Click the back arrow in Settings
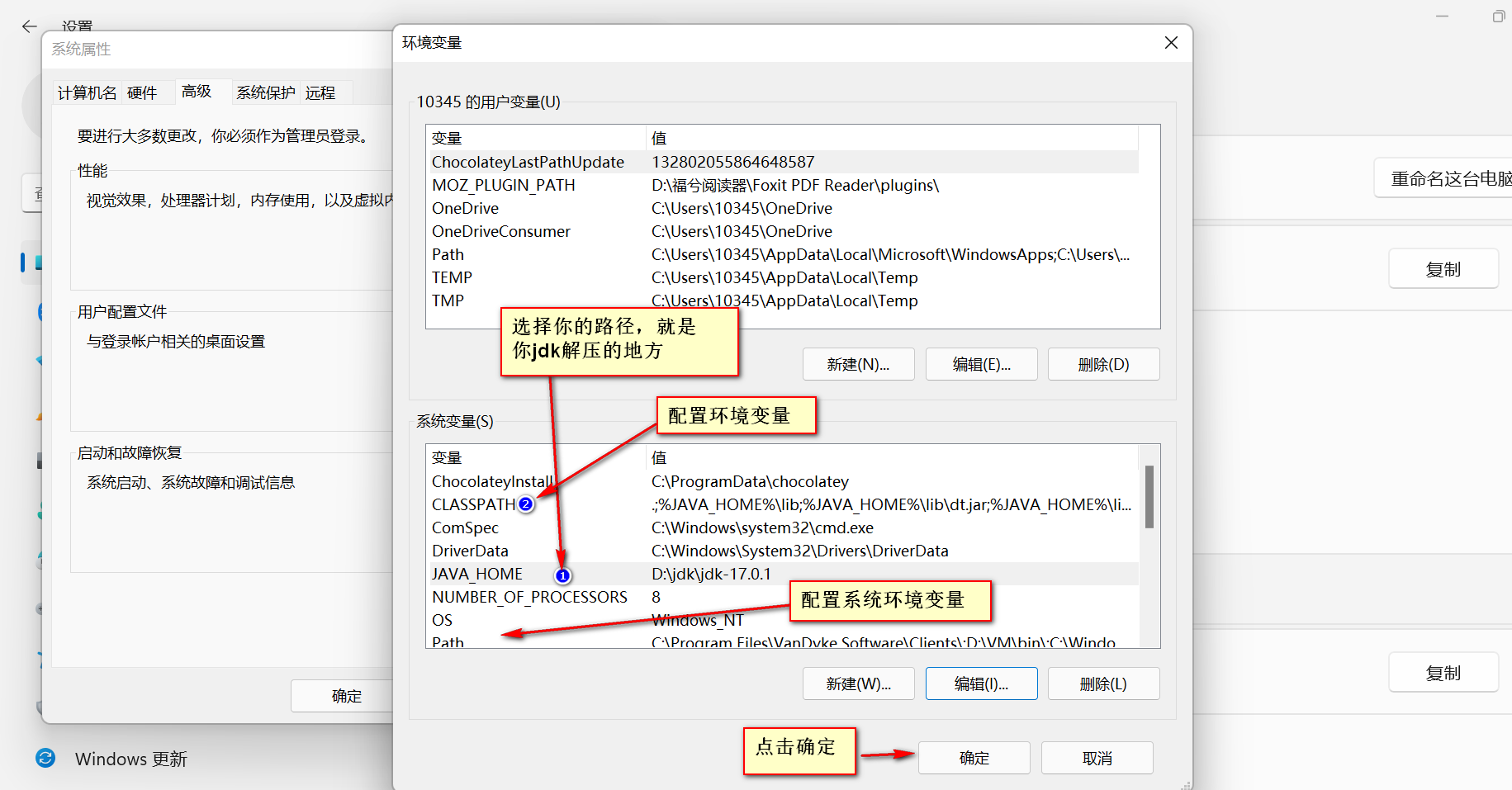This screenshot has width=1512, height=790. [x=29, y=26]
